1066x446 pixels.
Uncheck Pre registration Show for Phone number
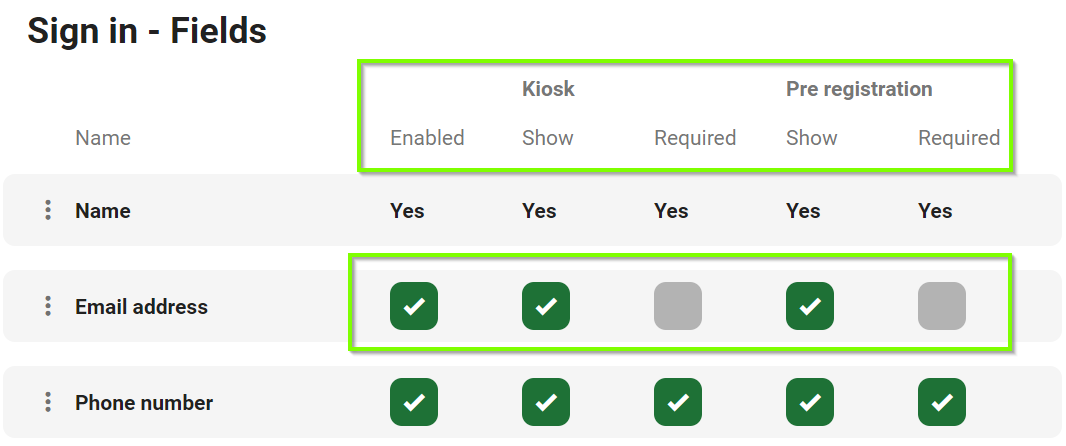(810, 402)
